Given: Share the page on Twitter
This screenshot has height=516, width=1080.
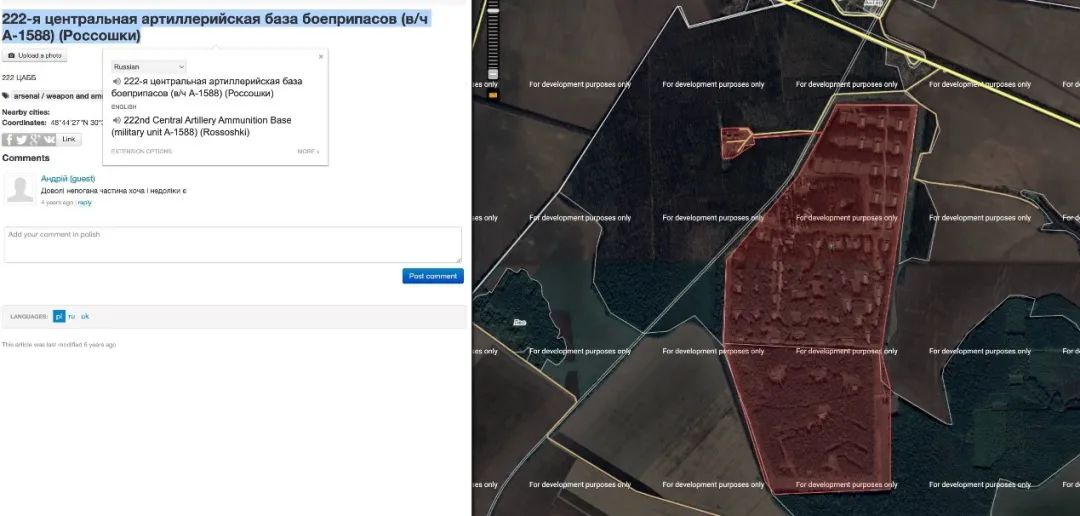Looking at the screenshot, I should [22, 140].
